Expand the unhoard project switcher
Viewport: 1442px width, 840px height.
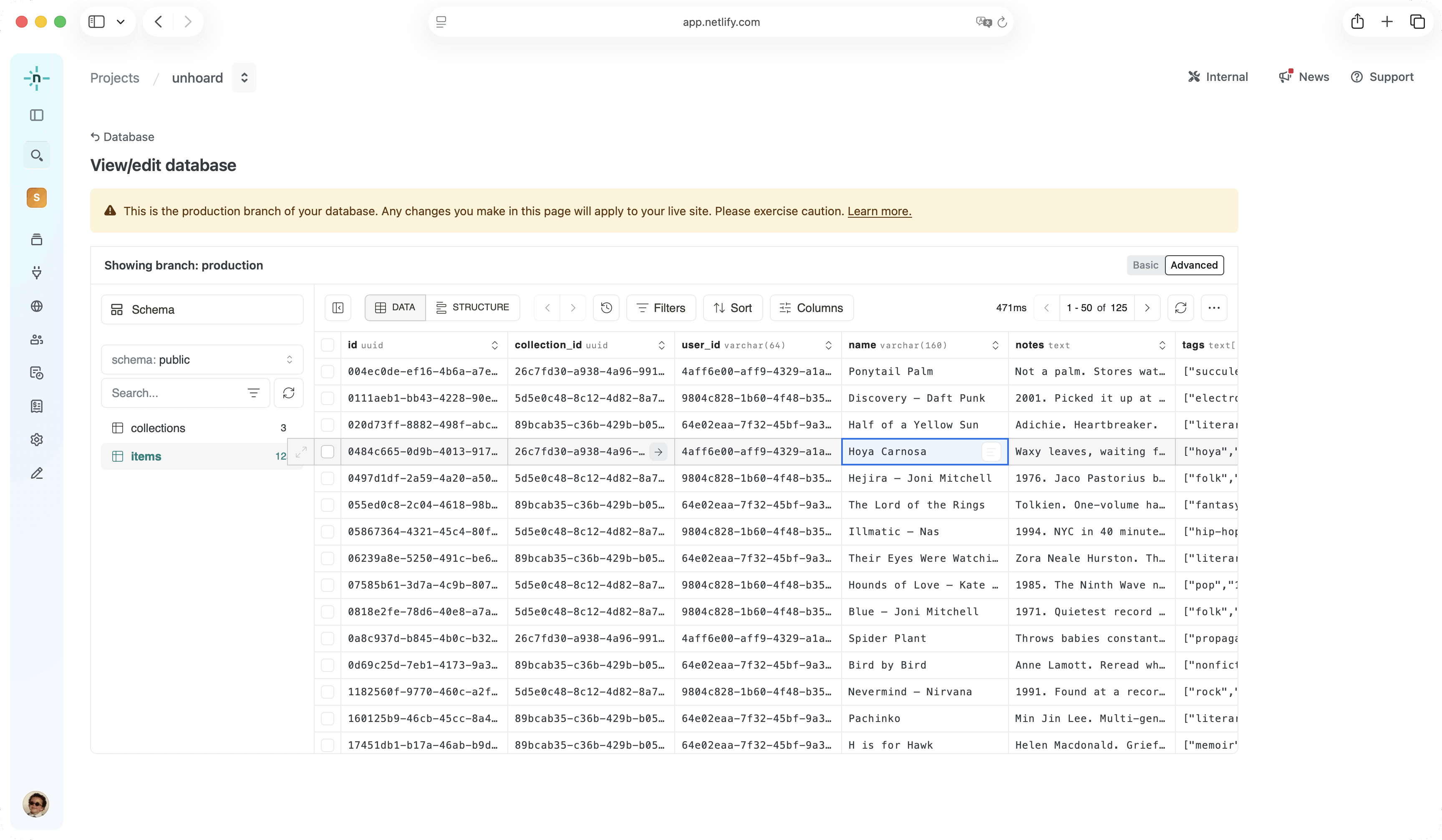[245, 78]
